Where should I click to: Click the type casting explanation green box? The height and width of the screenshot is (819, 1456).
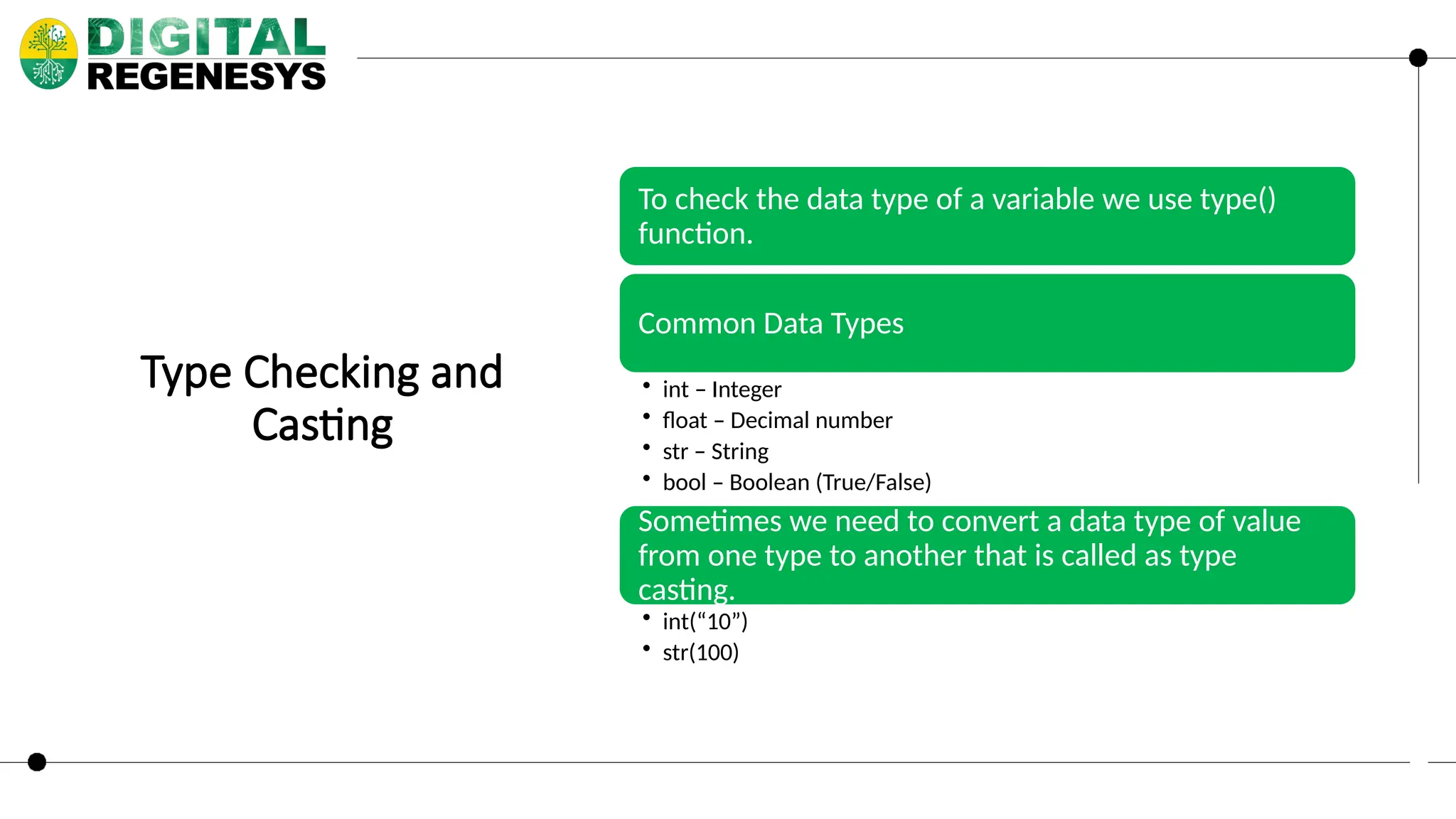987,555
